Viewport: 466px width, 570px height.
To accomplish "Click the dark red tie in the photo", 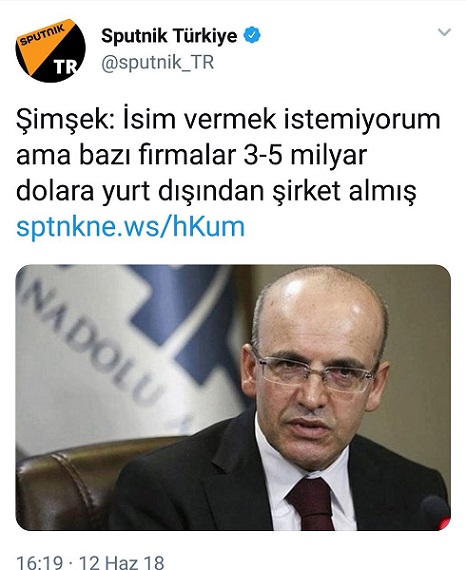I will coord(312,503).
